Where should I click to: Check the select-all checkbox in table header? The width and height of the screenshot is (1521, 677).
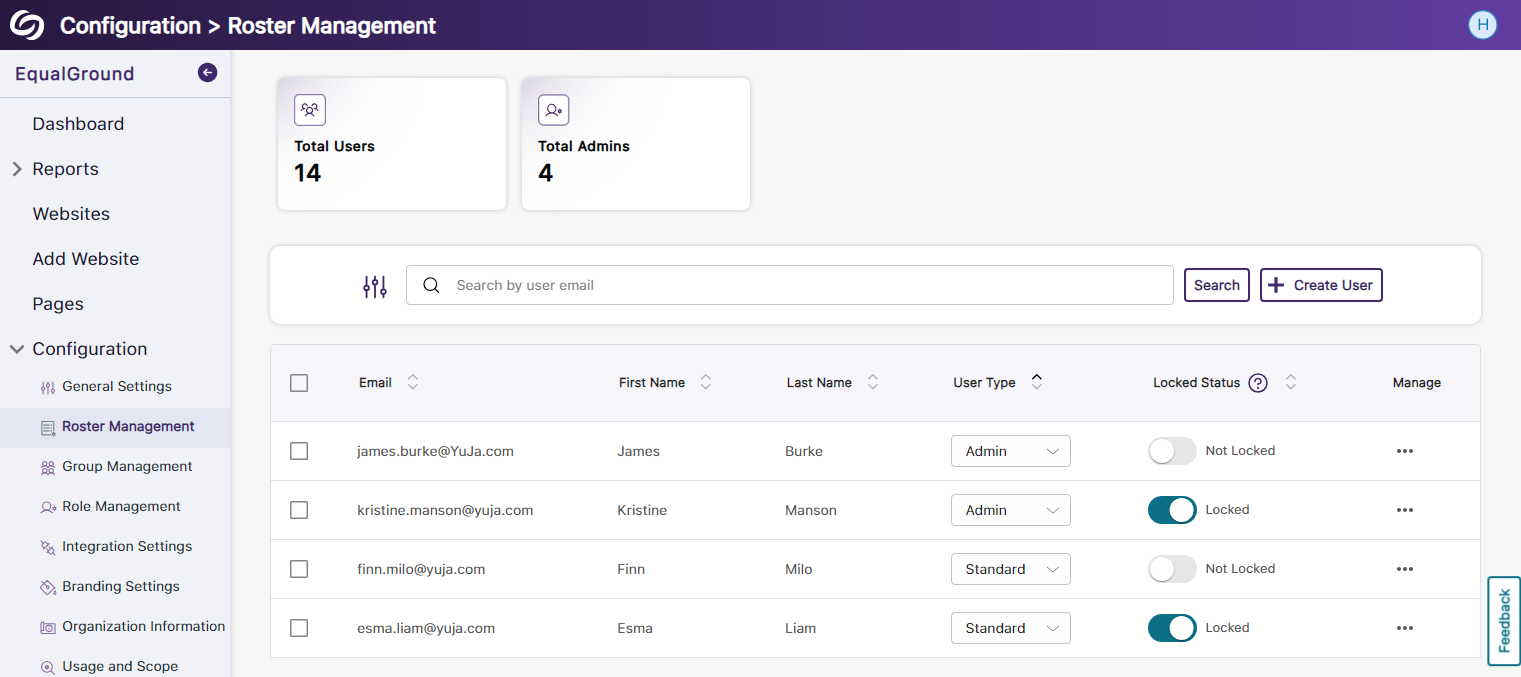pos(298,383)
